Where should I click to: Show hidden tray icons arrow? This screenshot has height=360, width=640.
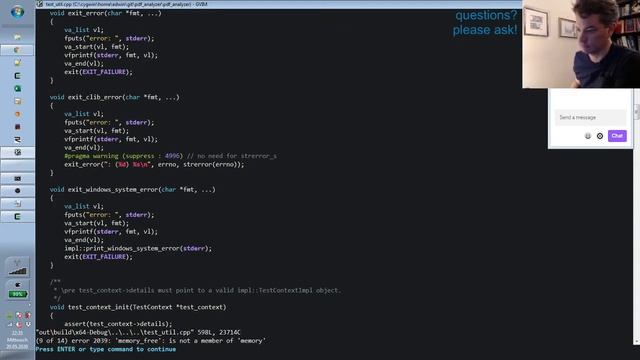29,305
